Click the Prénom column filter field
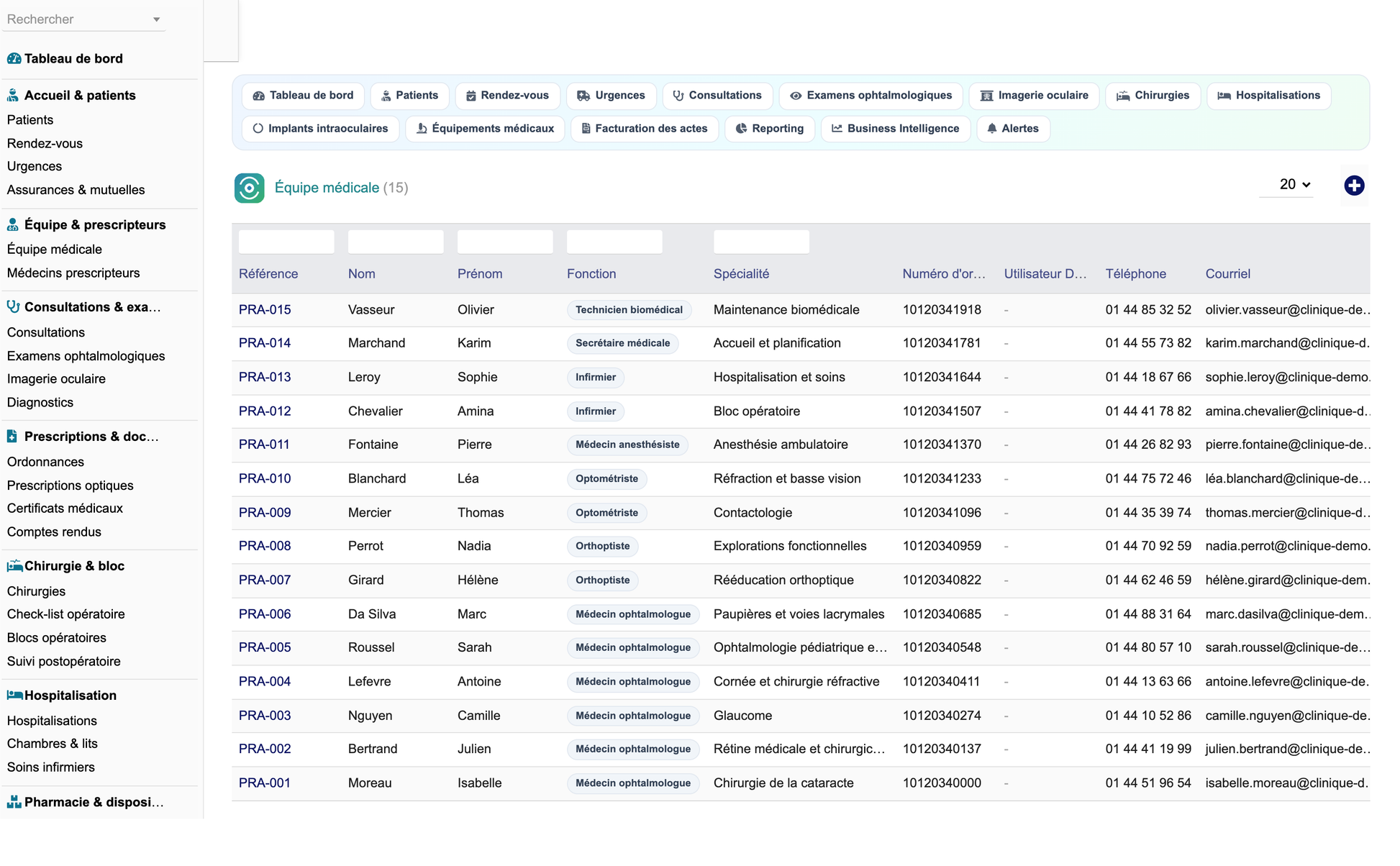The height and width of the screenshot is (866, 1400). point(505,242)
